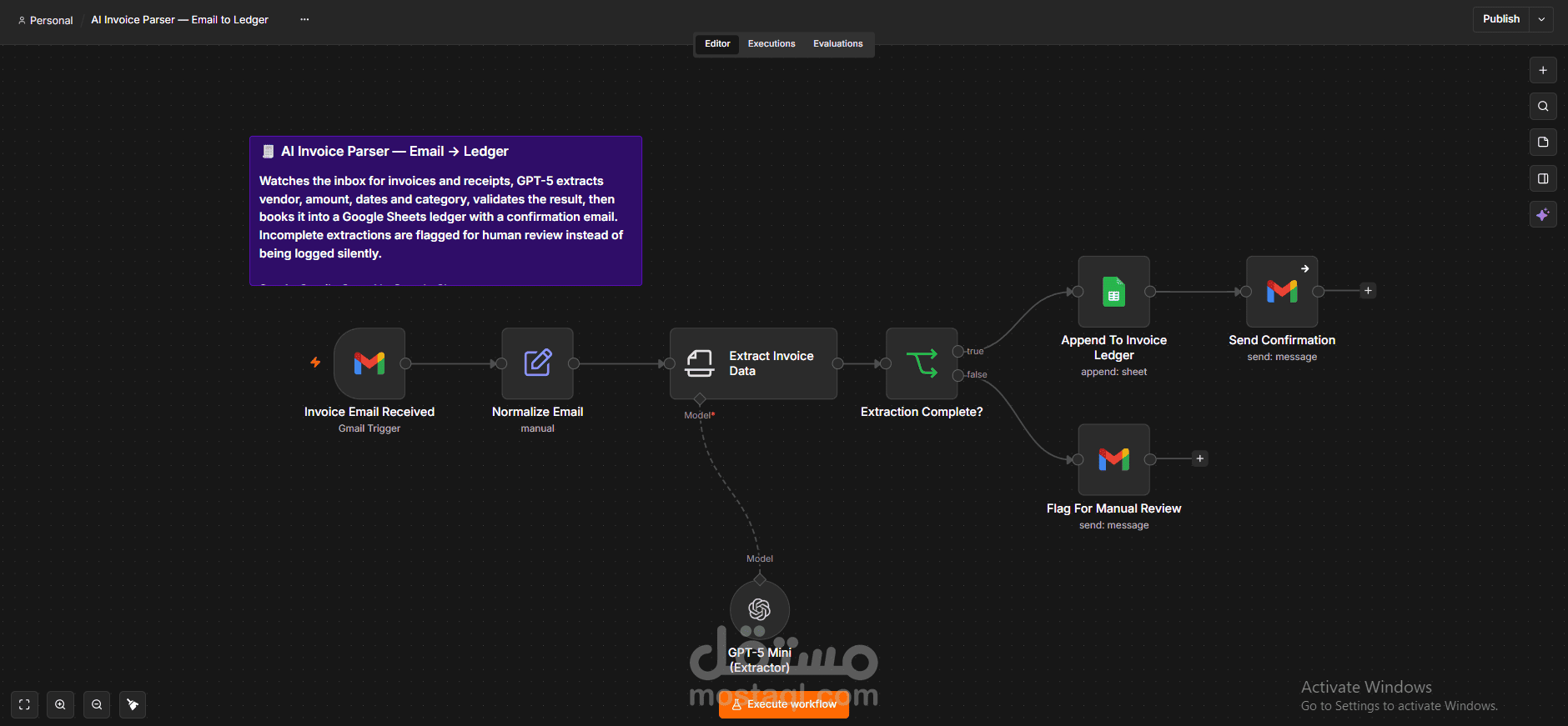Switch to the Editor tab
1568x726 pixels.
click(x=717, y=44)
